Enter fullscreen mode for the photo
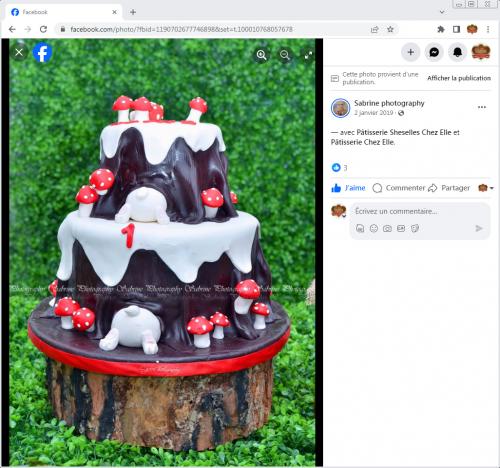This screenshot has height=468, width=500. pyautogui.click(x=308, y=55)
